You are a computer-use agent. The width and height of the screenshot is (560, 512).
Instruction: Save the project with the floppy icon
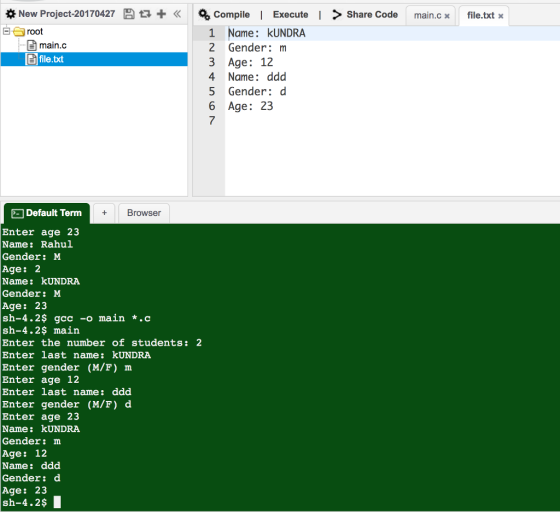[x=129, y=14]
